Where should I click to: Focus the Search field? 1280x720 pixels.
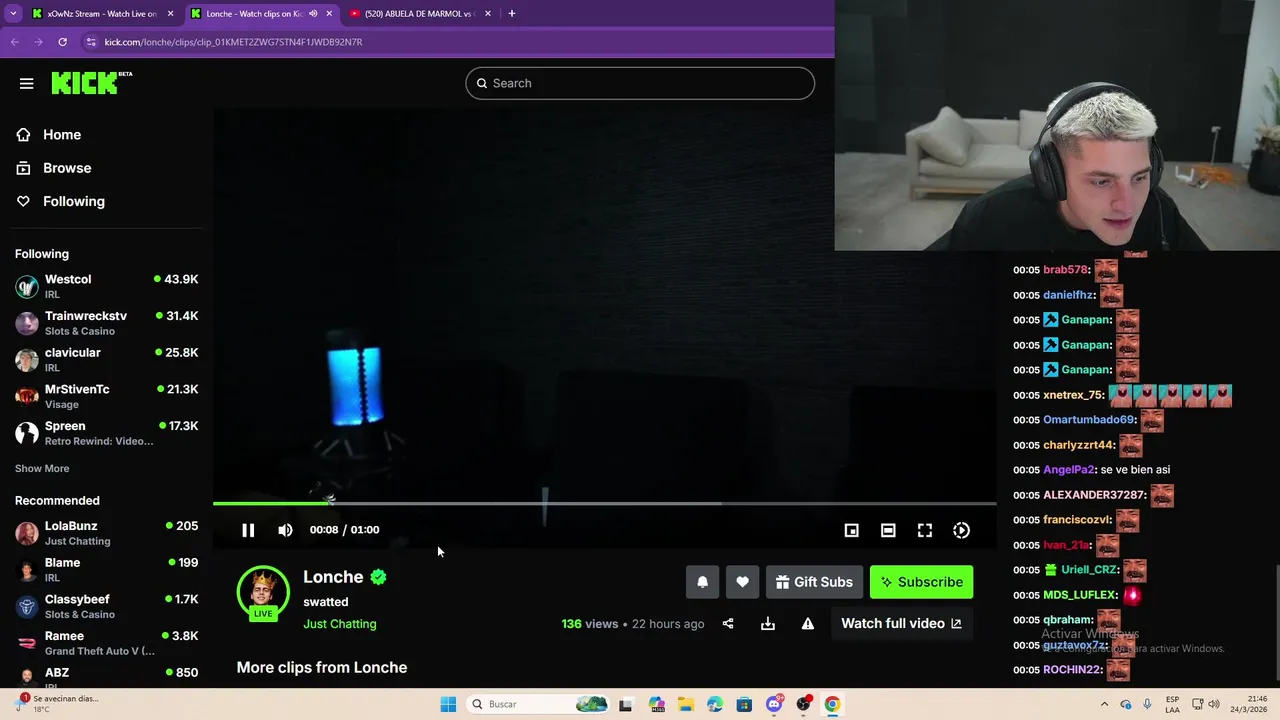tap(640, 83)
